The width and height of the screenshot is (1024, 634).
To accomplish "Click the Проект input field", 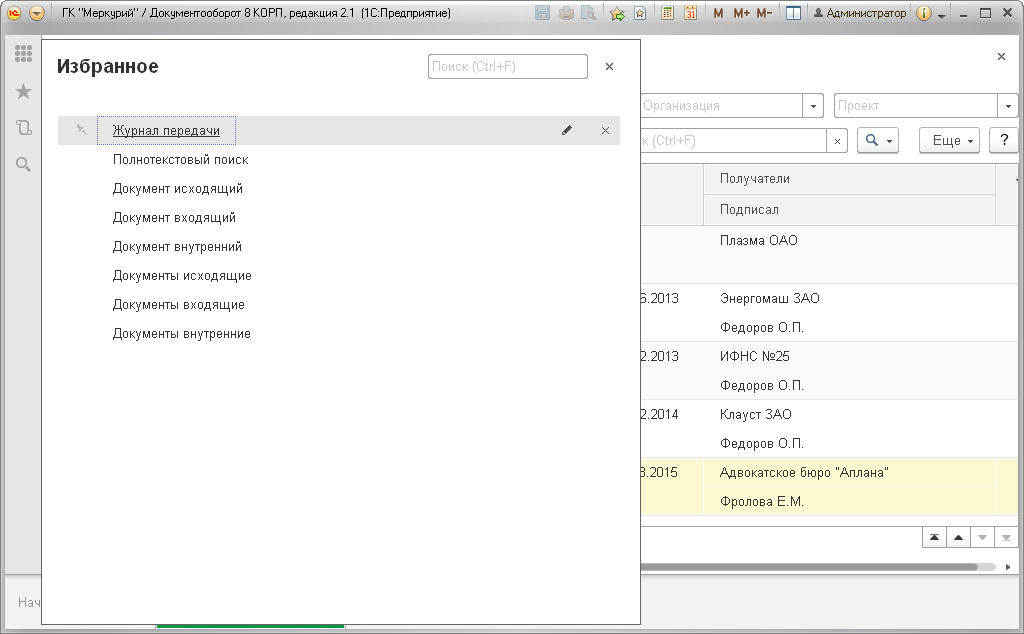I will pyautogui.click(x=916, y=106).
